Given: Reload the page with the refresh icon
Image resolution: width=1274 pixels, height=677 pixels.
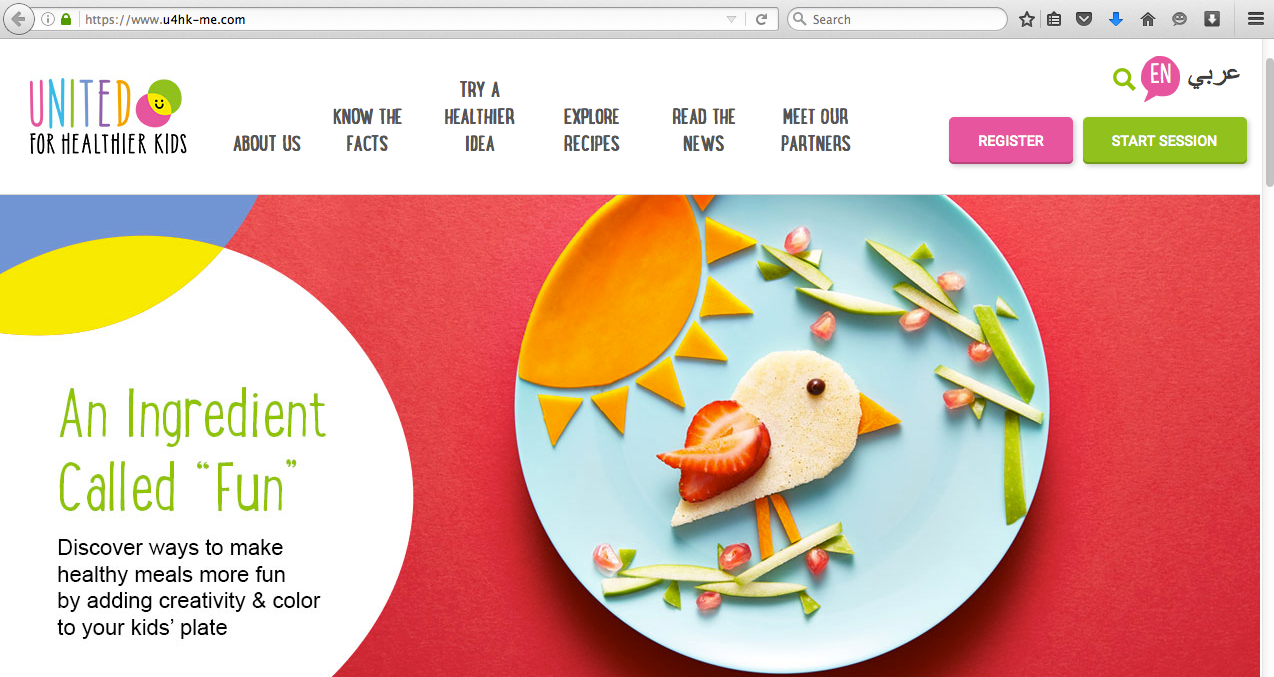Looking at the screenshot, I should pyautogui.click(x=761, y=19).
